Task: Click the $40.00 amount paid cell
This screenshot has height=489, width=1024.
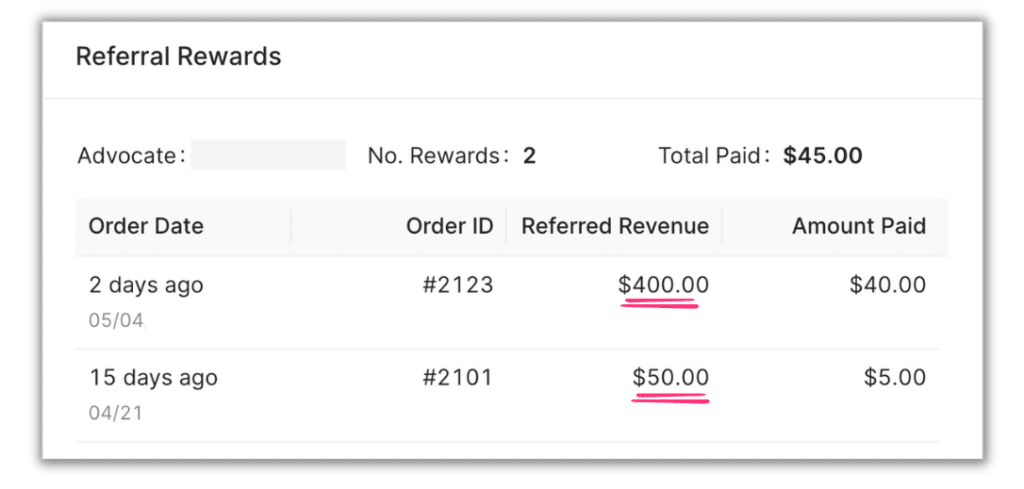Action: click(x=888, y=285)
